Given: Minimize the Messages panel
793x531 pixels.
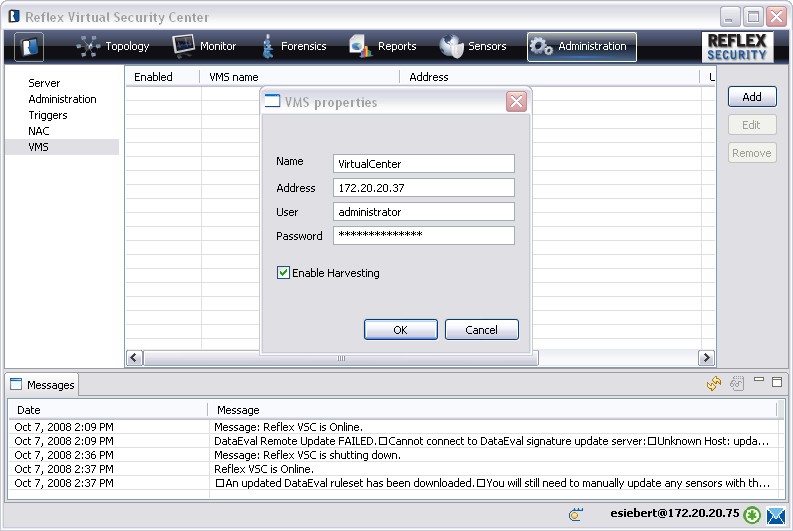Looking at the screenshot, I should (x=760, y=381).
